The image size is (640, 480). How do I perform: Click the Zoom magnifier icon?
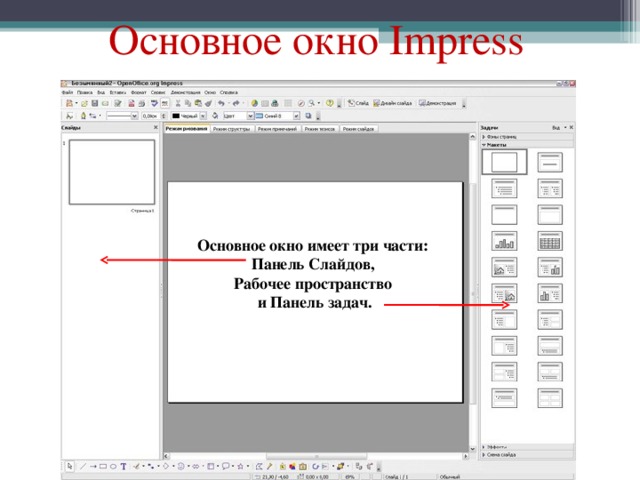coord(311,104)
